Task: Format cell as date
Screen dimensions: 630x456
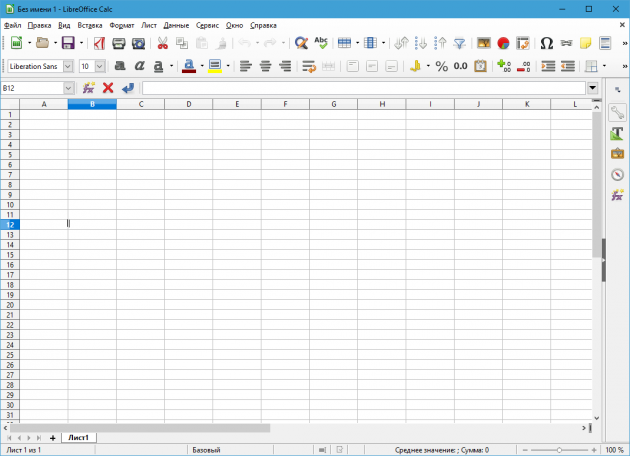Action: pyautogui.click(x=480, y=66)
